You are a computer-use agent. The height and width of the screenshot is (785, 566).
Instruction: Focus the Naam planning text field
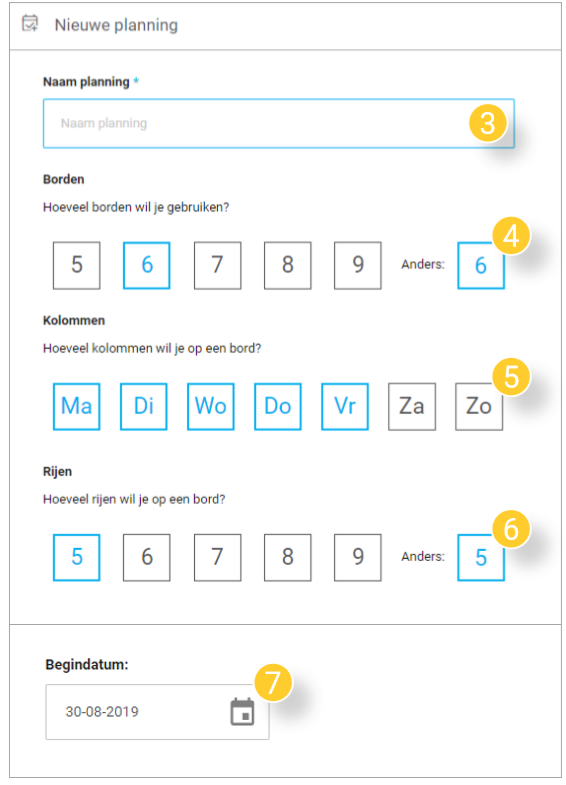(x=279, y=123)
